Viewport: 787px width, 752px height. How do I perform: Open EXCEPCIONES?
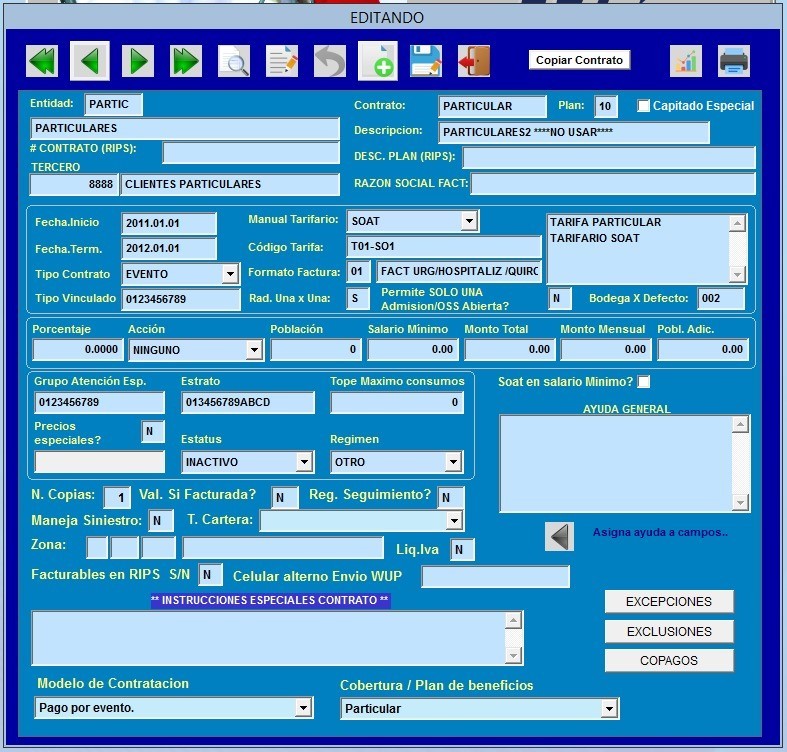669,601
